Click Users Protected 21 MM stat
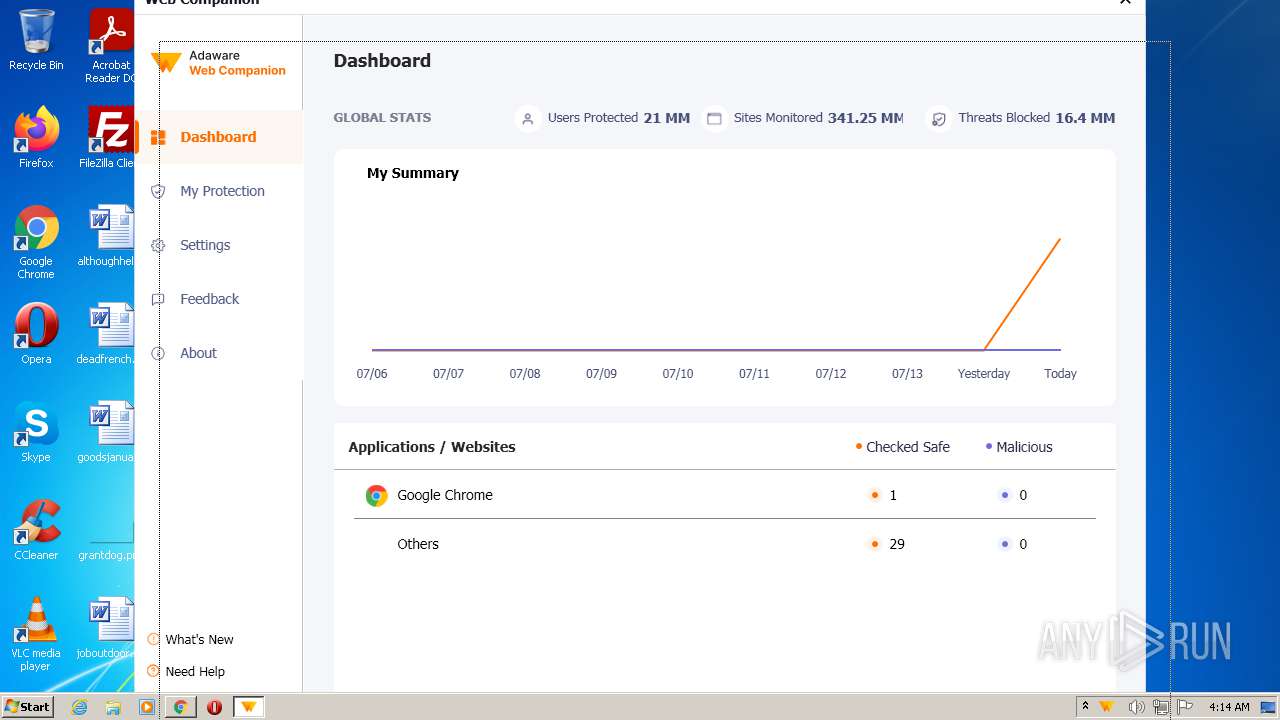The height and width of the screenshot is (720, 1280). pyautogui.click(x=619, y=118)
